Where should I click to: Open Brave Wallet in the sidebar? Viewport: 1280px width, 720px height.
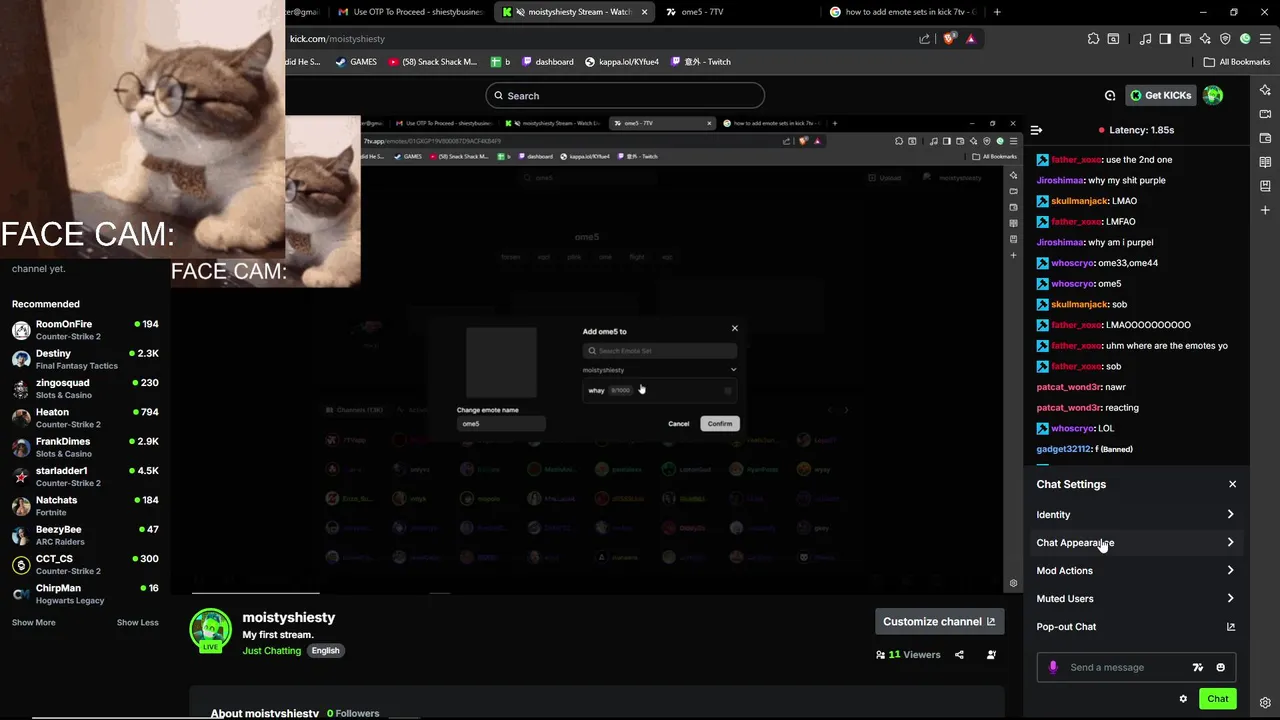(1265, 138)
